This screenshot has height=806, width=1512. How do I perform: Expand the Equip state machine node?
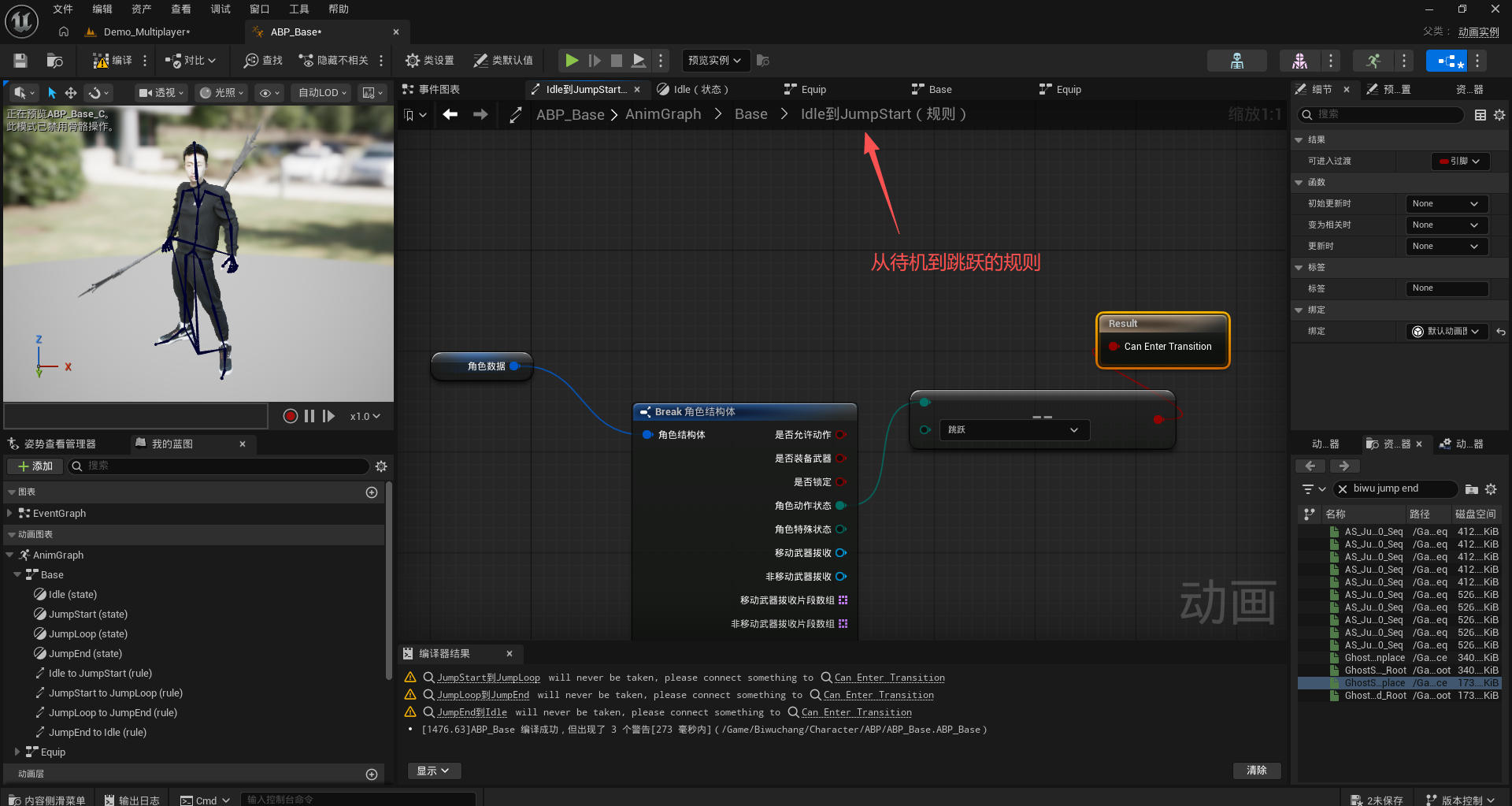click(x=17, y=752)
